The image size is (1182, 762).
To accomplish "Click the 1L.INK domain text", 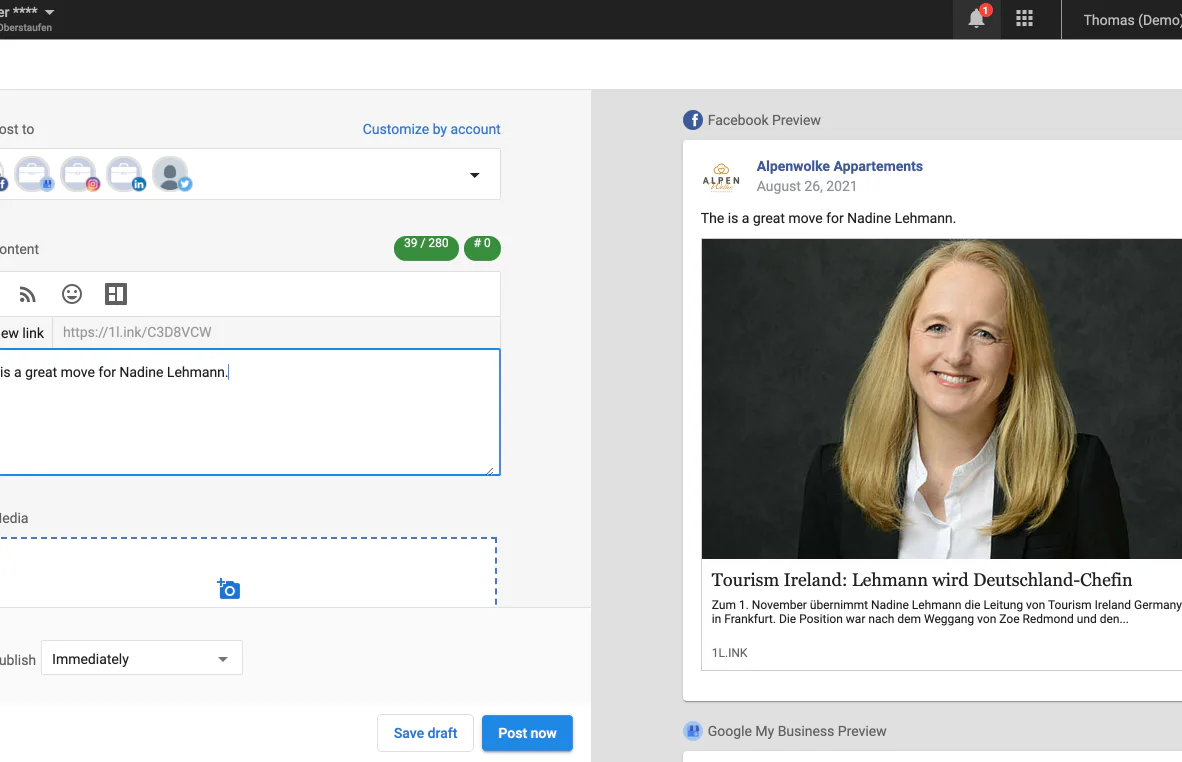I will tap(730, 653).
